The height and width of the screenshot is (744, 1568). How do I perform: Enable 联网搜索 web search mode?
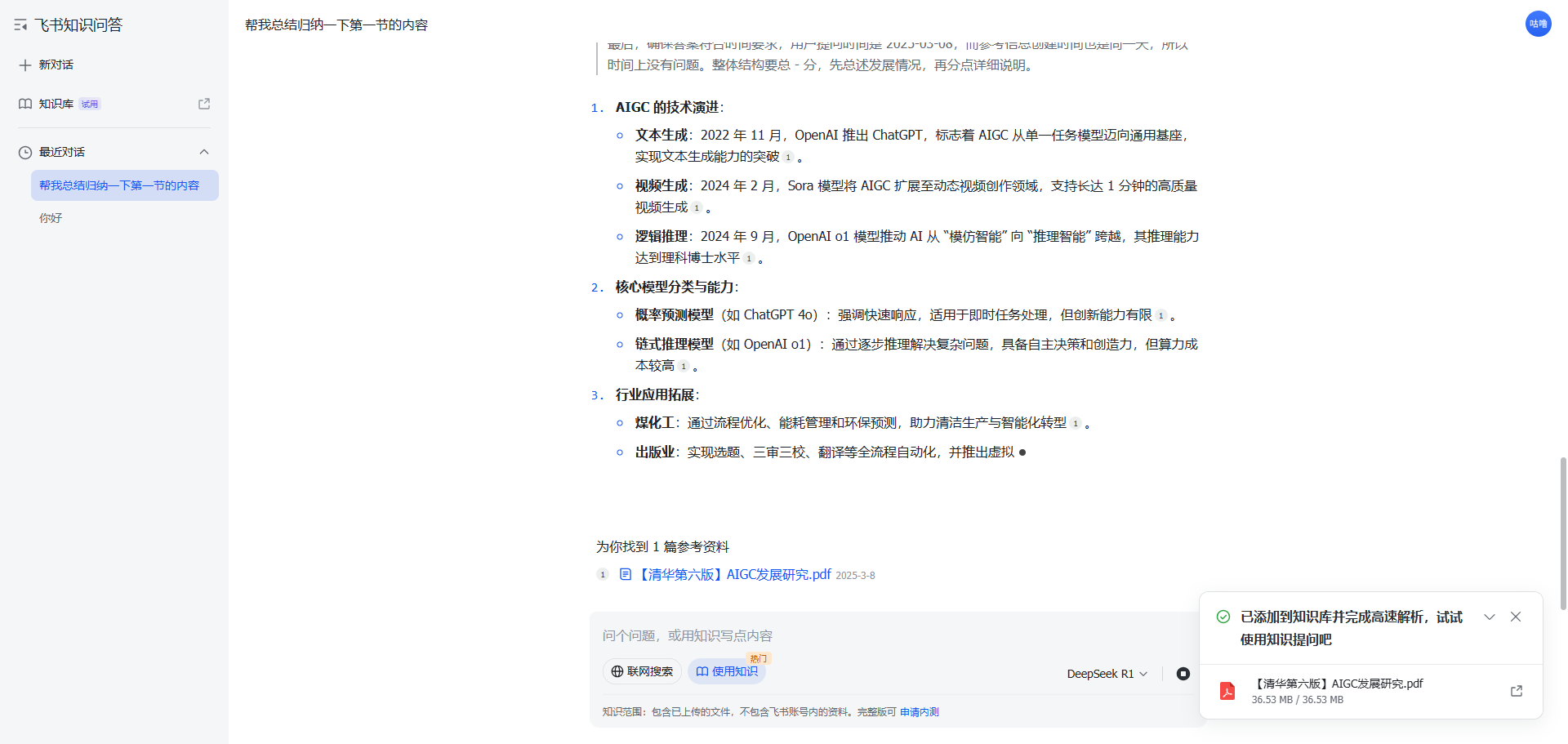pos(642,670)
